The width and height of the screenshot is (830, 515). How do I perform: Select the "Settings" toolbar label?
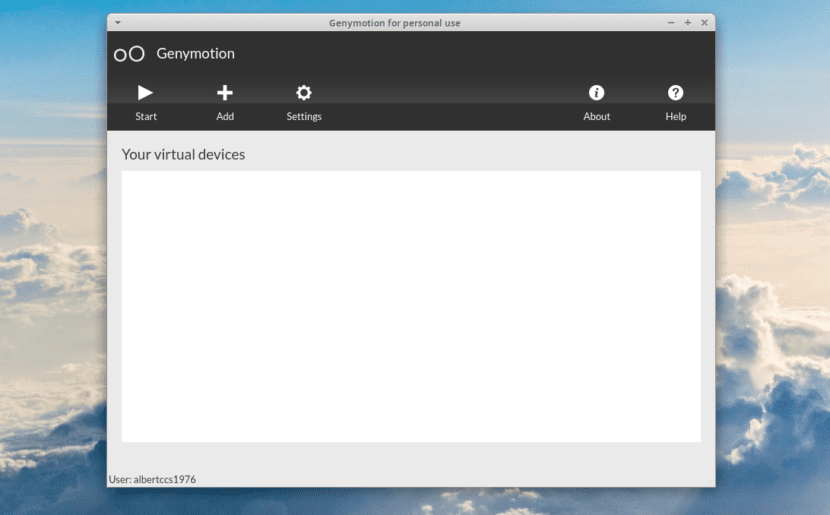pyautogui.click(x=304, y=117)
